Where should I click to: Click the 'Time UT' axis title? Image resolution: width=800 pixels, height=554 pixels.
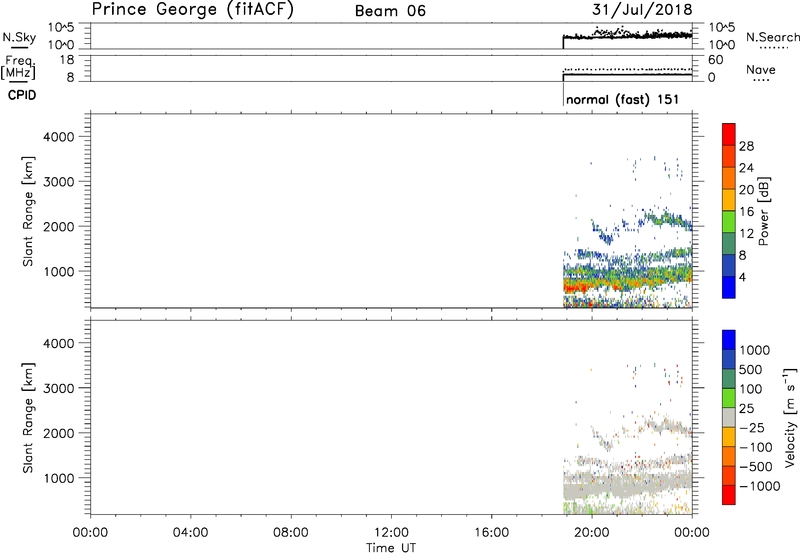[391, 548]
